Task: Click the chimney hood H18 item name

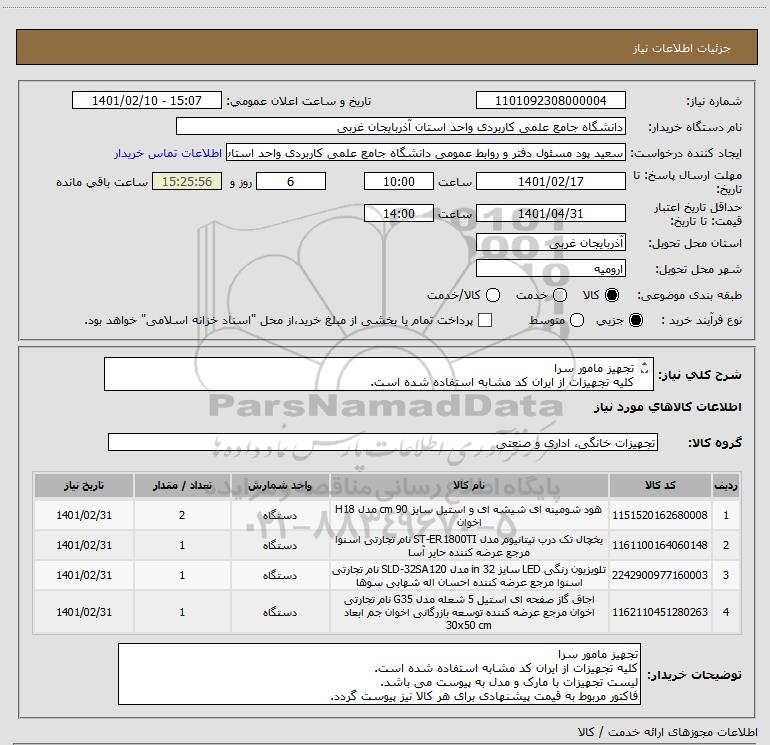Action: 469,515
